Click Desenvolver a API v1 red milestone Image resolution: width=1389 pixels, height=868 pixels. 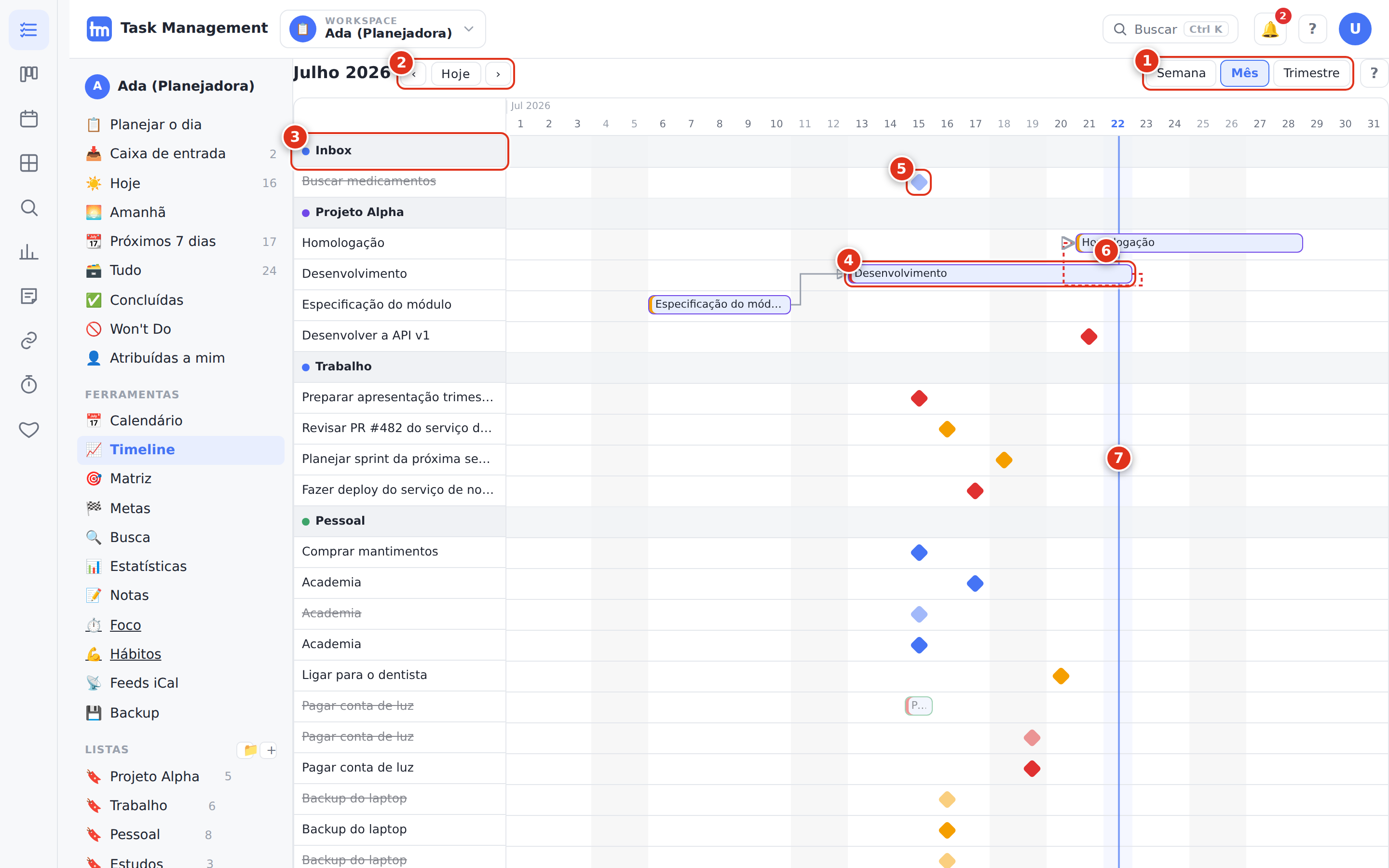1089,337
